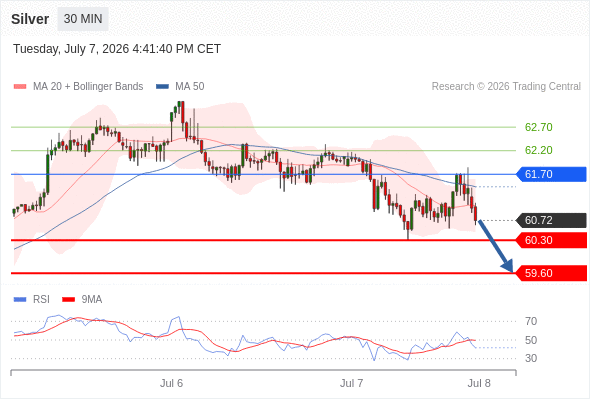
Task: Click the RSI 30 level label
Action: point(531,358)
